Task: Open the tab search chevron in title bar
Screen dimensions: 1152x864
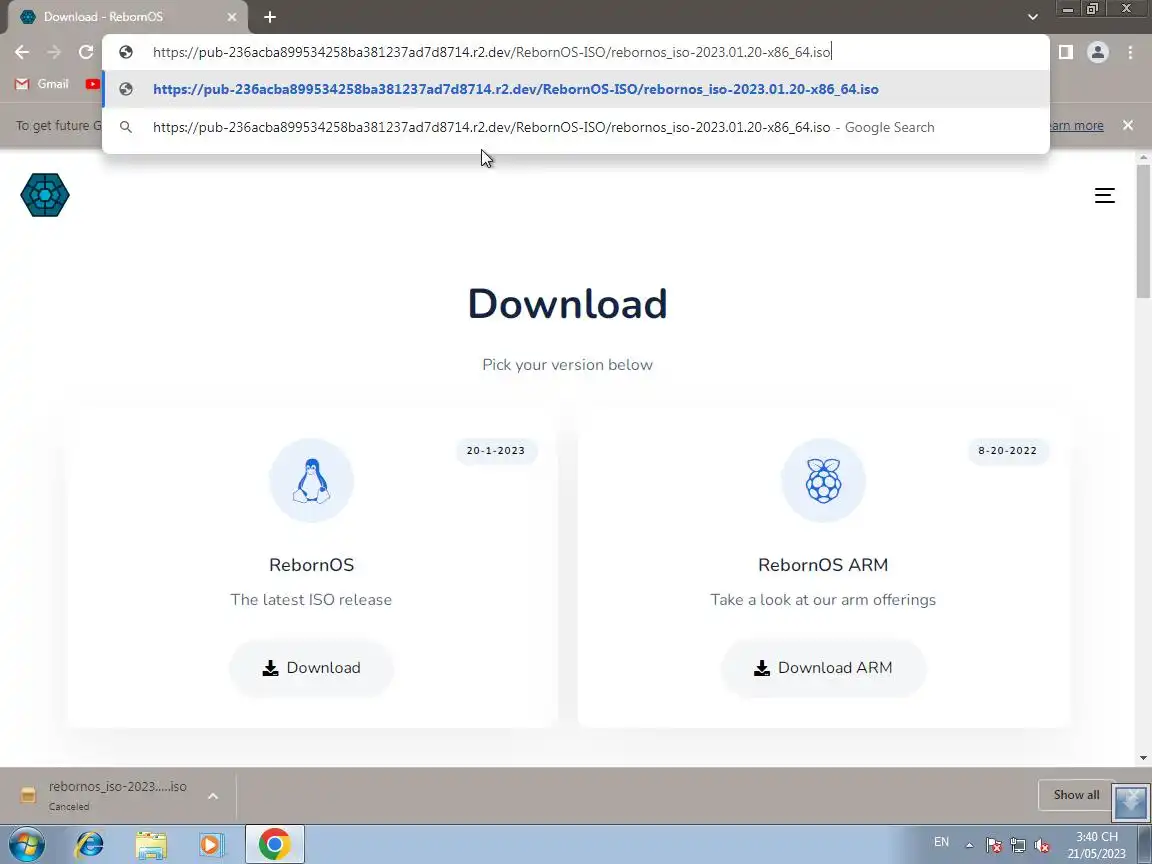Action: coord(1032,17)
